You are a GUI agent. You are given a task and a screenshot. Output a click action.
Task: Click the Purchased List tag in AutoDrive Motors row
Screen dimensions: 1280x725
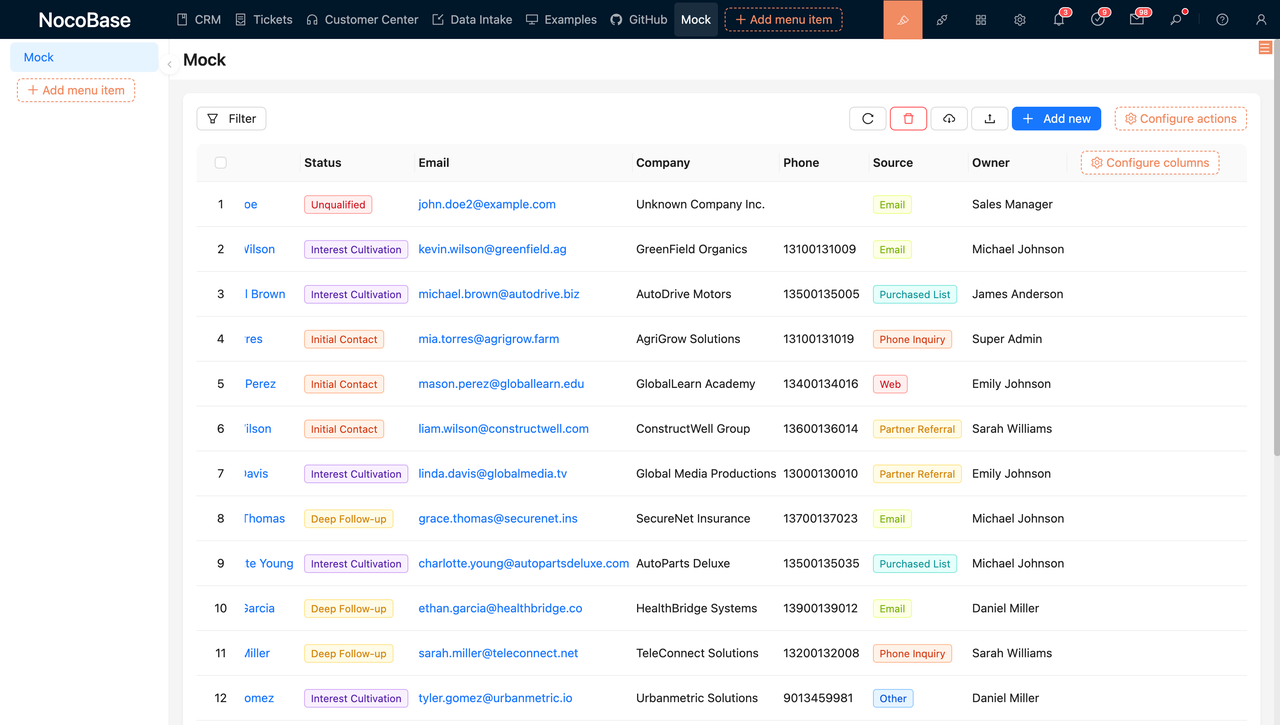point(915,295)
